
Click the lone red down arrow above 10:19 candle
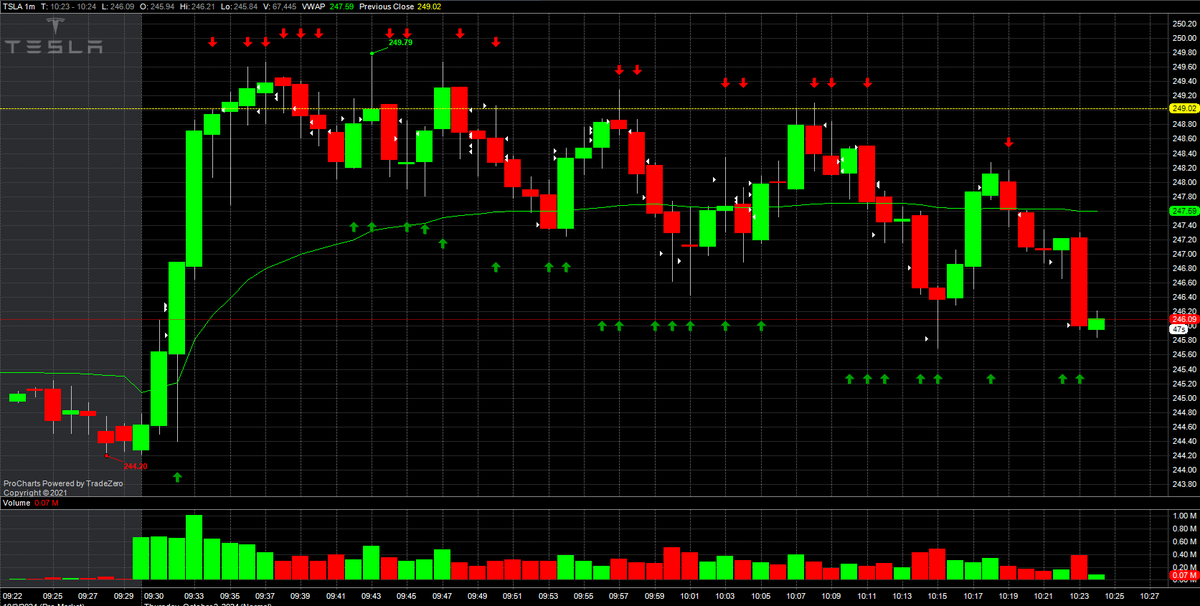click(1009, 143)
